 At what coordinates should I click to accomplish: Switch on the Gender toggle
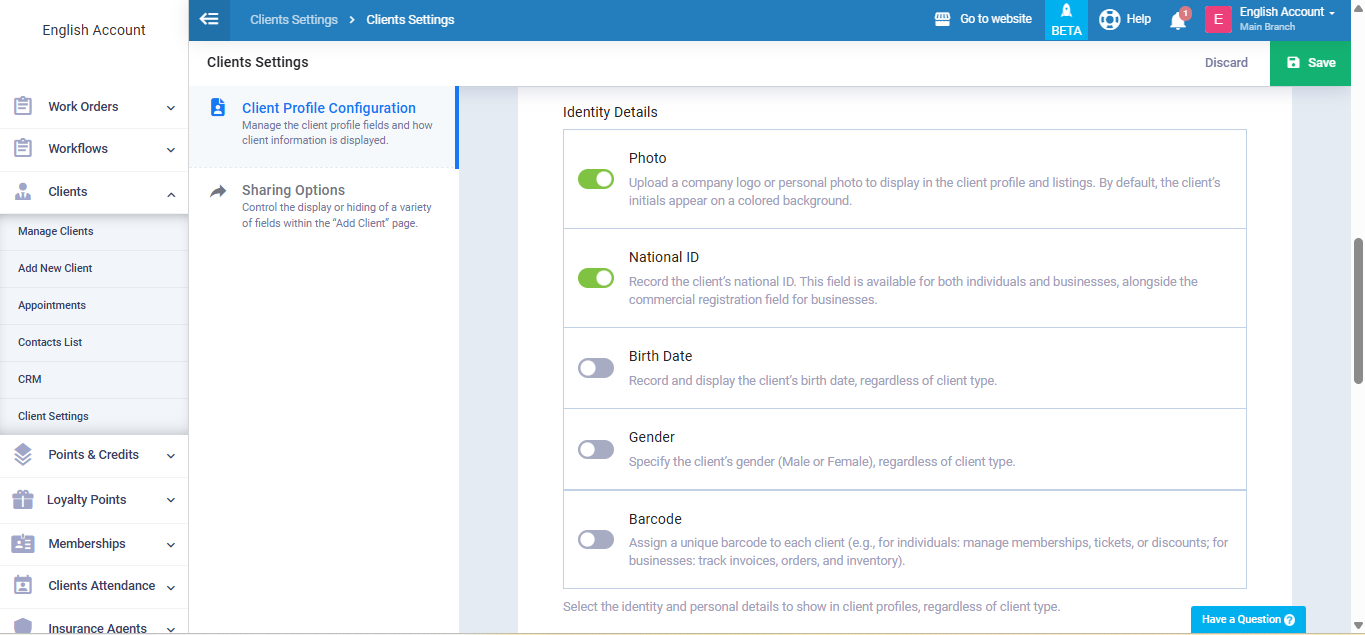(x=596, y=450)
